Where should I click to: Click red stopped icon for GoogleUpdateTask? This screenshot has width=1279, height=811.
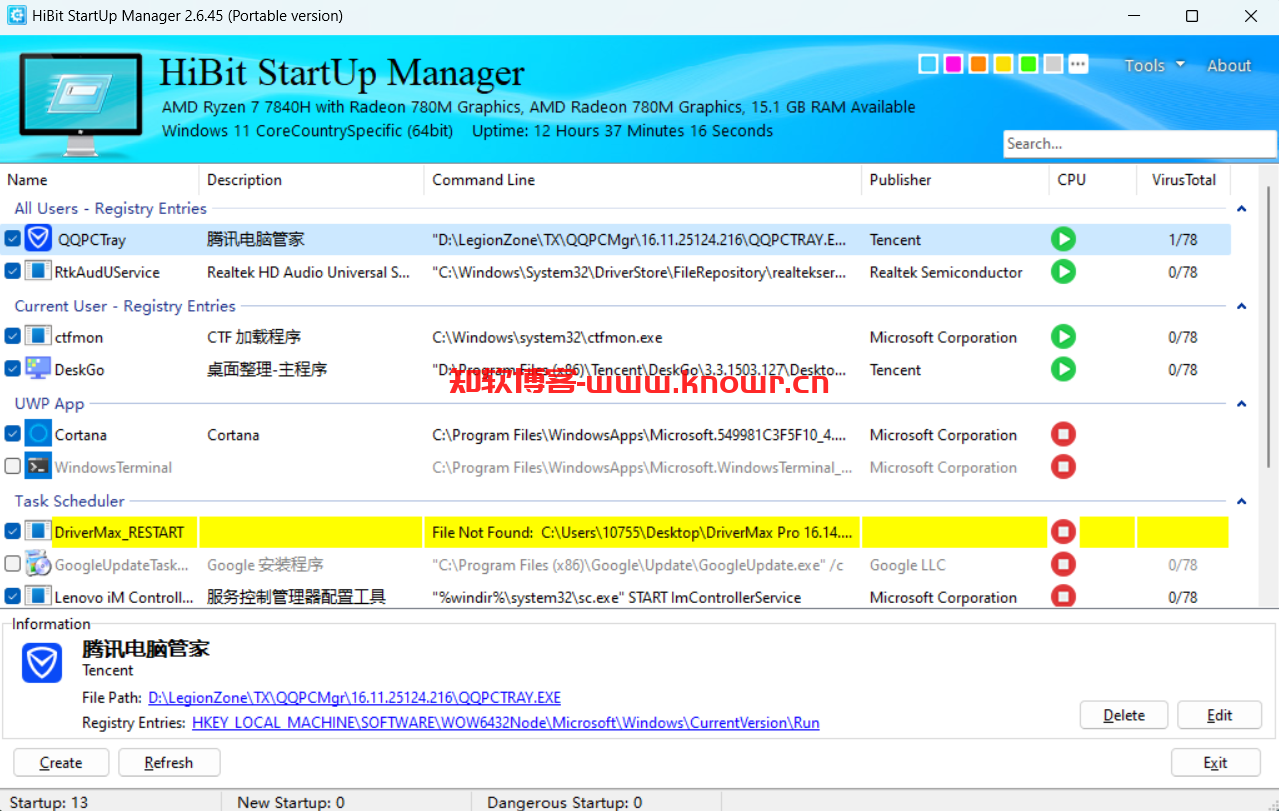point(1063,564)
